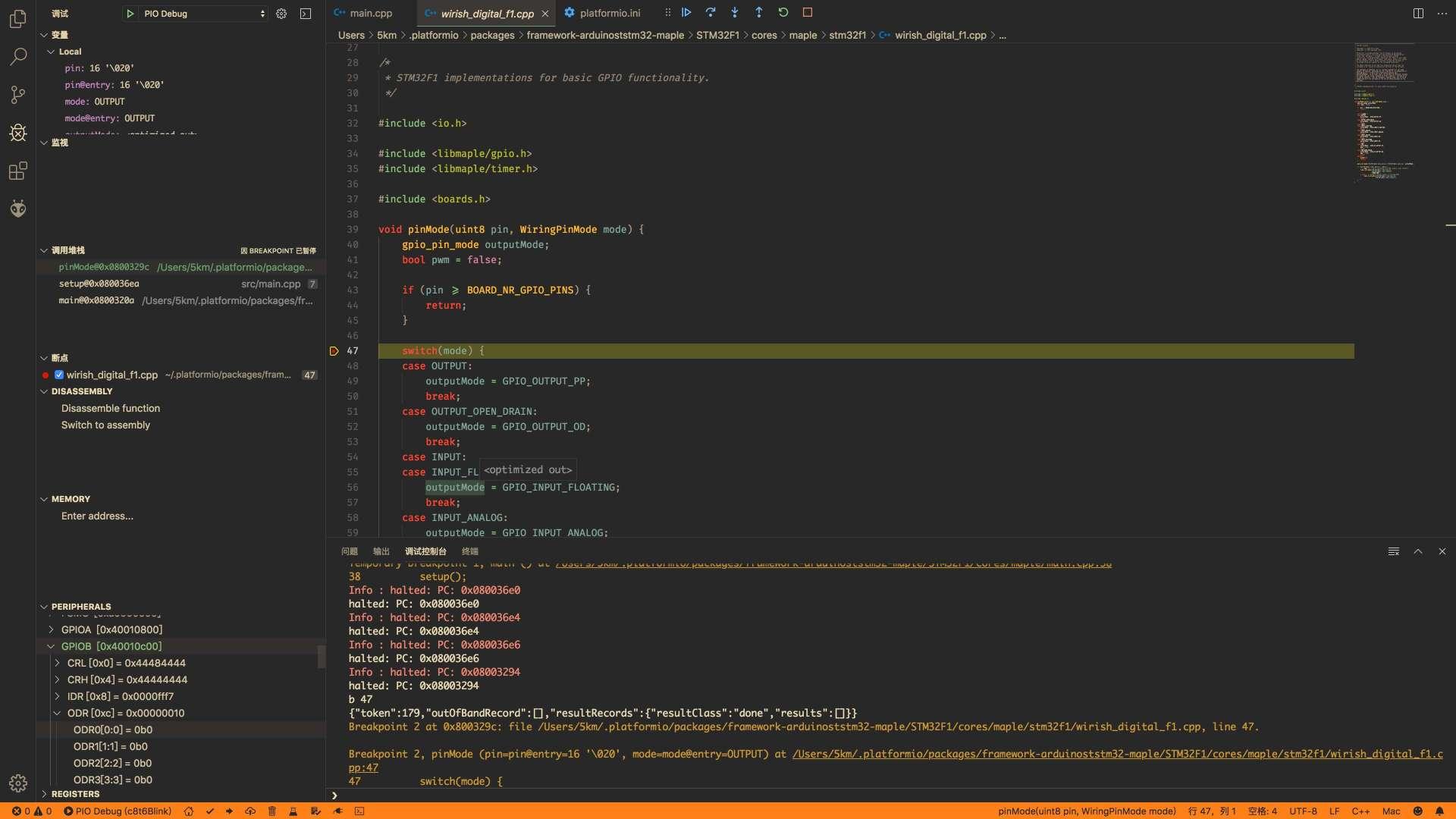The height and width of the screenshot is (819, 1456).
Task: Click the Step Into debug icon
Action: pos(734,12)
